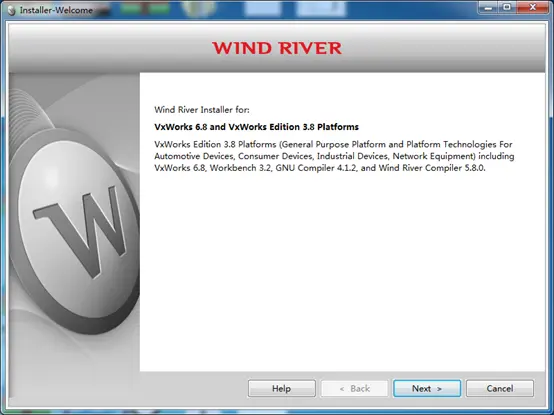Click the 'Installer-Welcome' window title text
Image resolution: width=554 pixels, height=415 pixels.
pyautogui.click(x=56, y=11)
